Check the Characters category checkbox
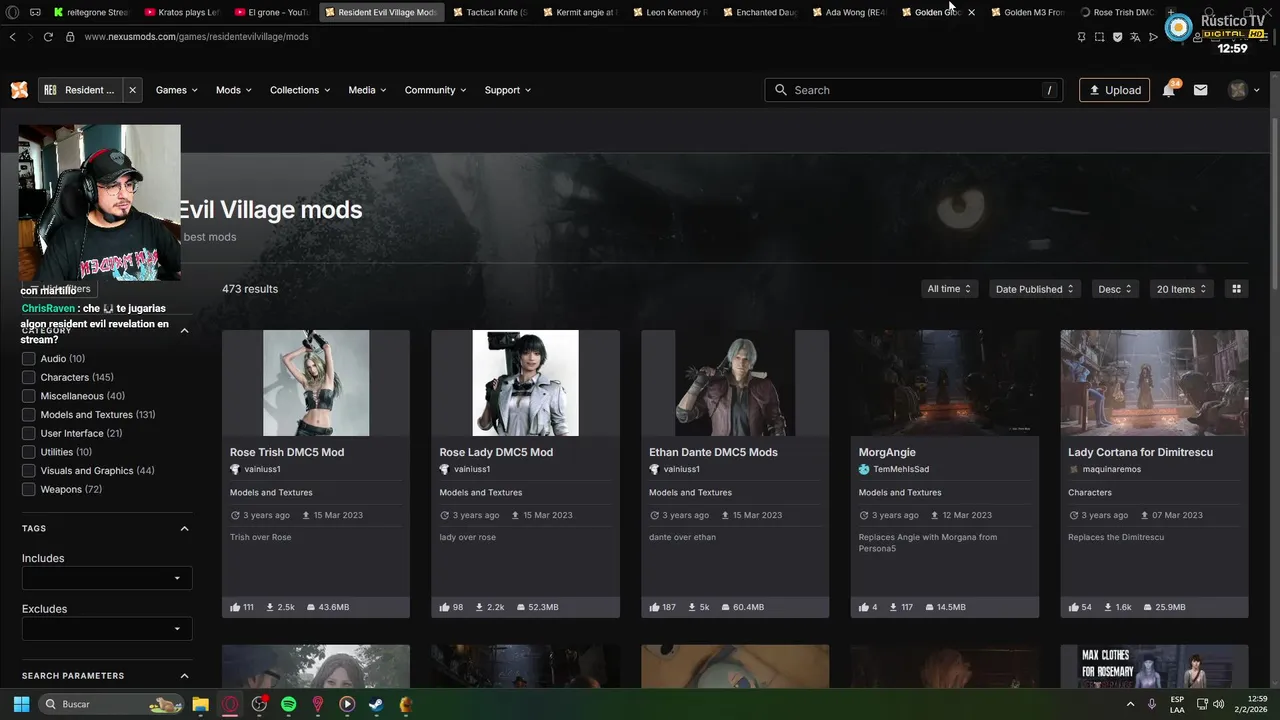The height and width of the screenshot is (720, 1280). click(28, 377)
